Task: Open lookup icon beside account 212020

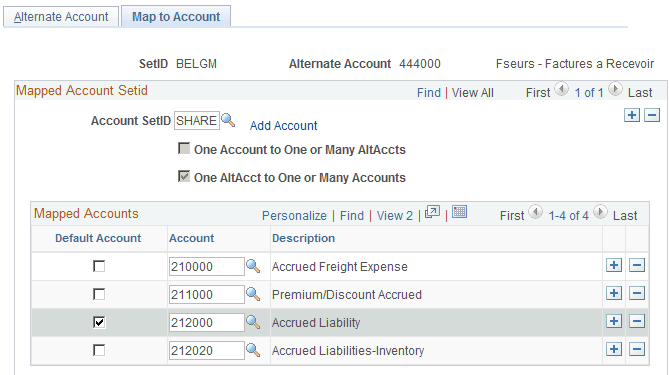Action: [x=253, y=350]
